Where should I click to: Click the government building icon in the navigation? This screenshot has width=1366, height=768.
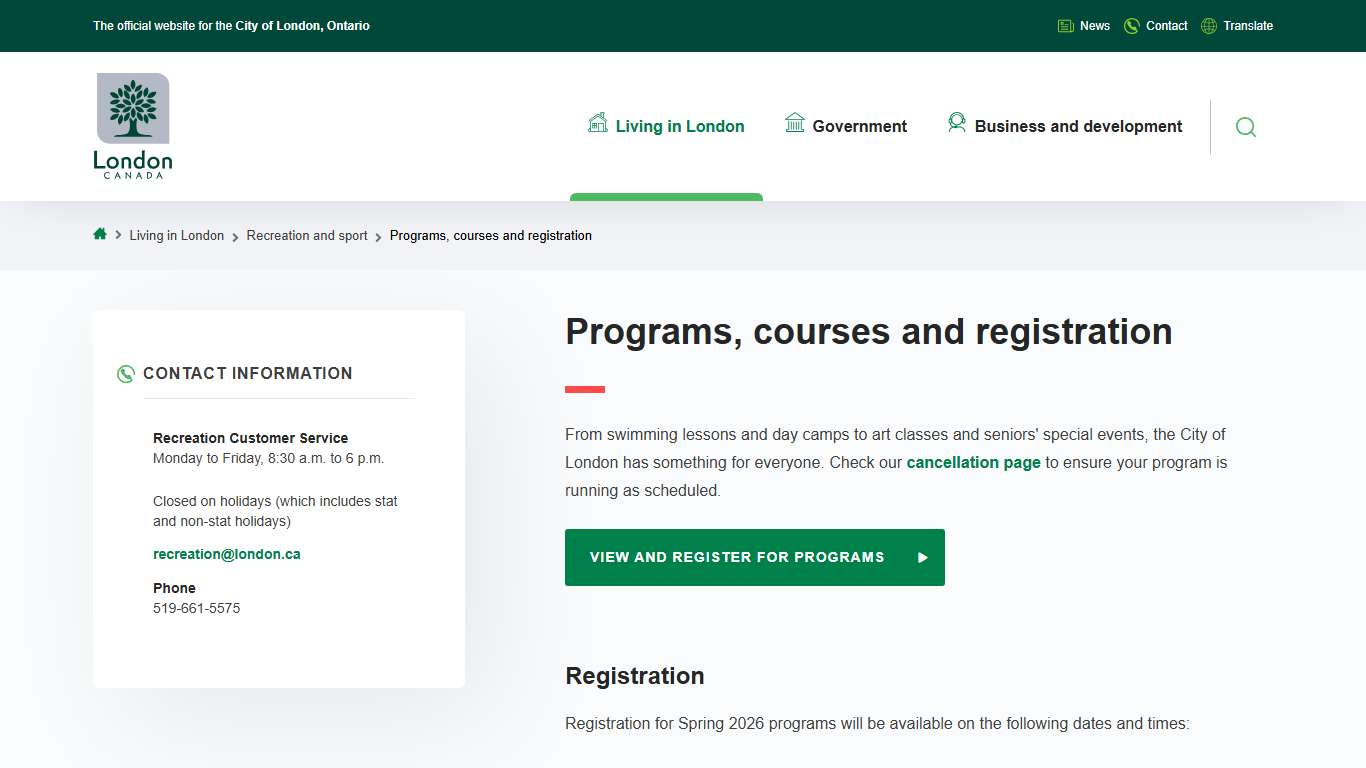(795, 122)
